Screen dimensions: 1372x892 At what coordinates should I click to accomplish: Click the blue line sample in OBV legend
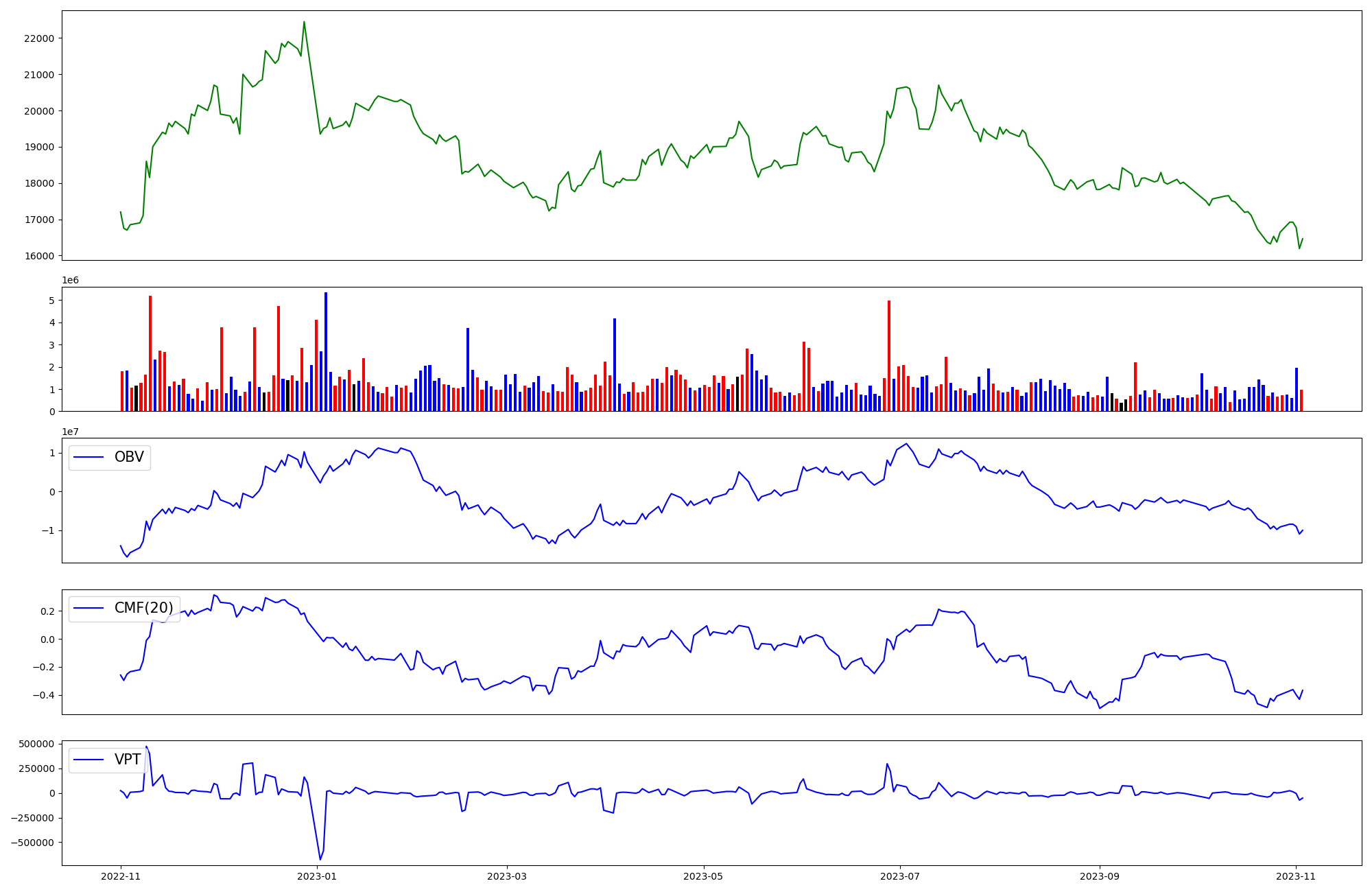click(x=88, y=458)
